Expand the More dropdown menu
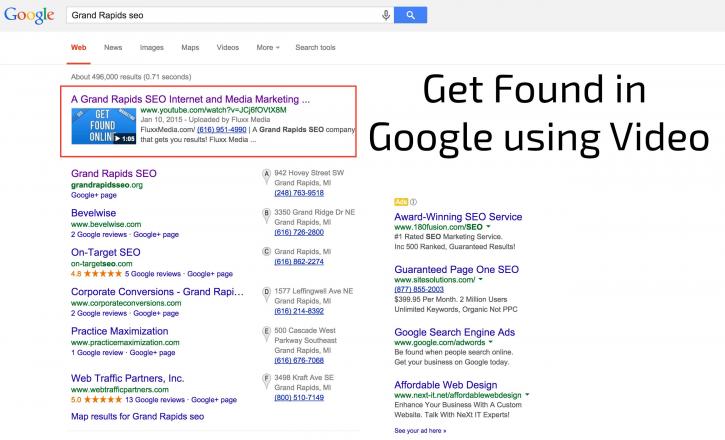This screenshot has width=725, height=440. [x=268, y=47]
